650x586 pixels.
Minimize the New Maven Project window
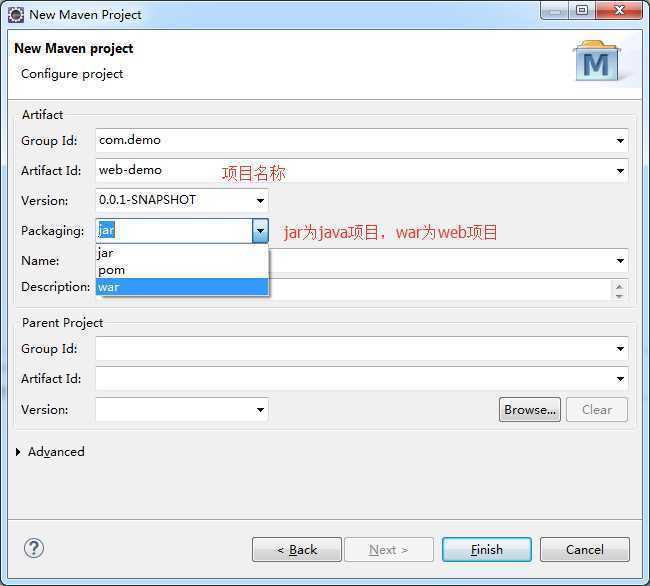554,10
